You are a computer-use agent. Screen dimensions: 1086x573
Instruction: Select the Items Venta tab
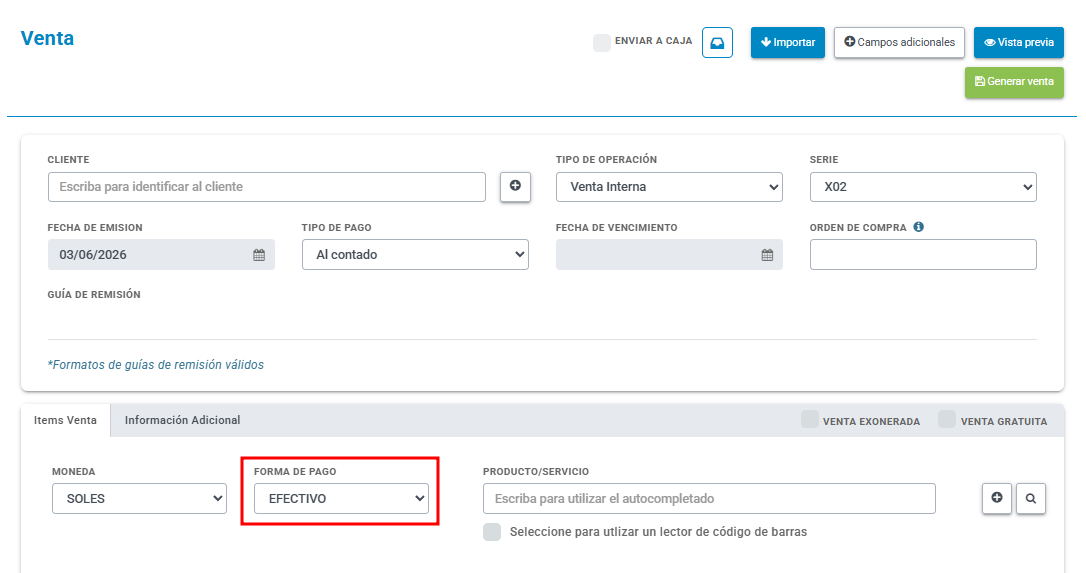(65, 420)
